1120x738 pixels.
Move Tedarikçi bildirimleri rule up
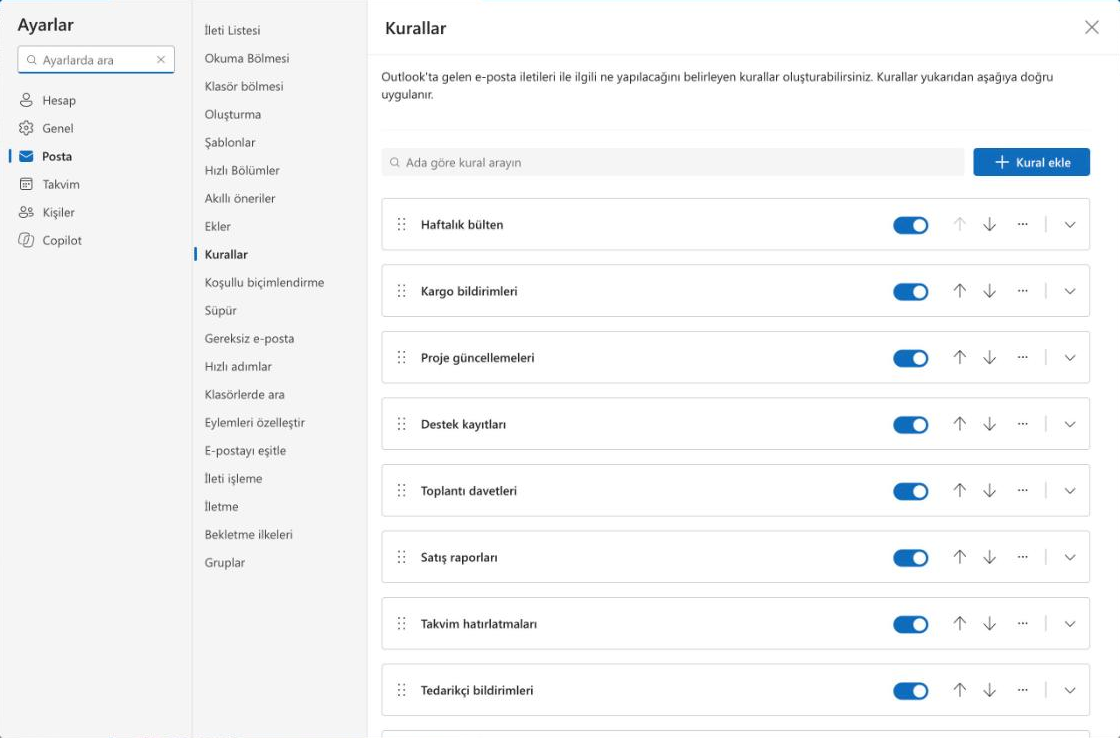tap(959, 689)
